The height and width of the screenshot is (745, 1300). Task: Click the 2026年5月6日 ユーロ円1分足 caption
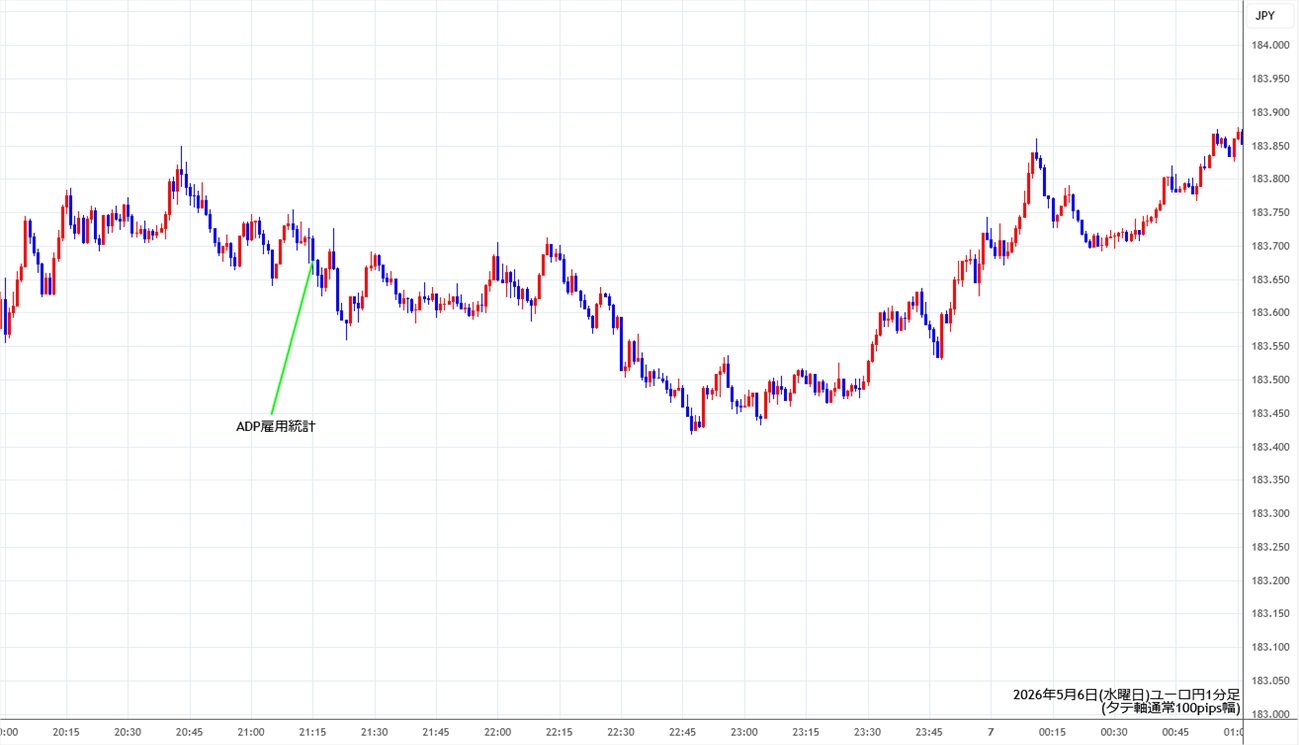[1126, 694]
